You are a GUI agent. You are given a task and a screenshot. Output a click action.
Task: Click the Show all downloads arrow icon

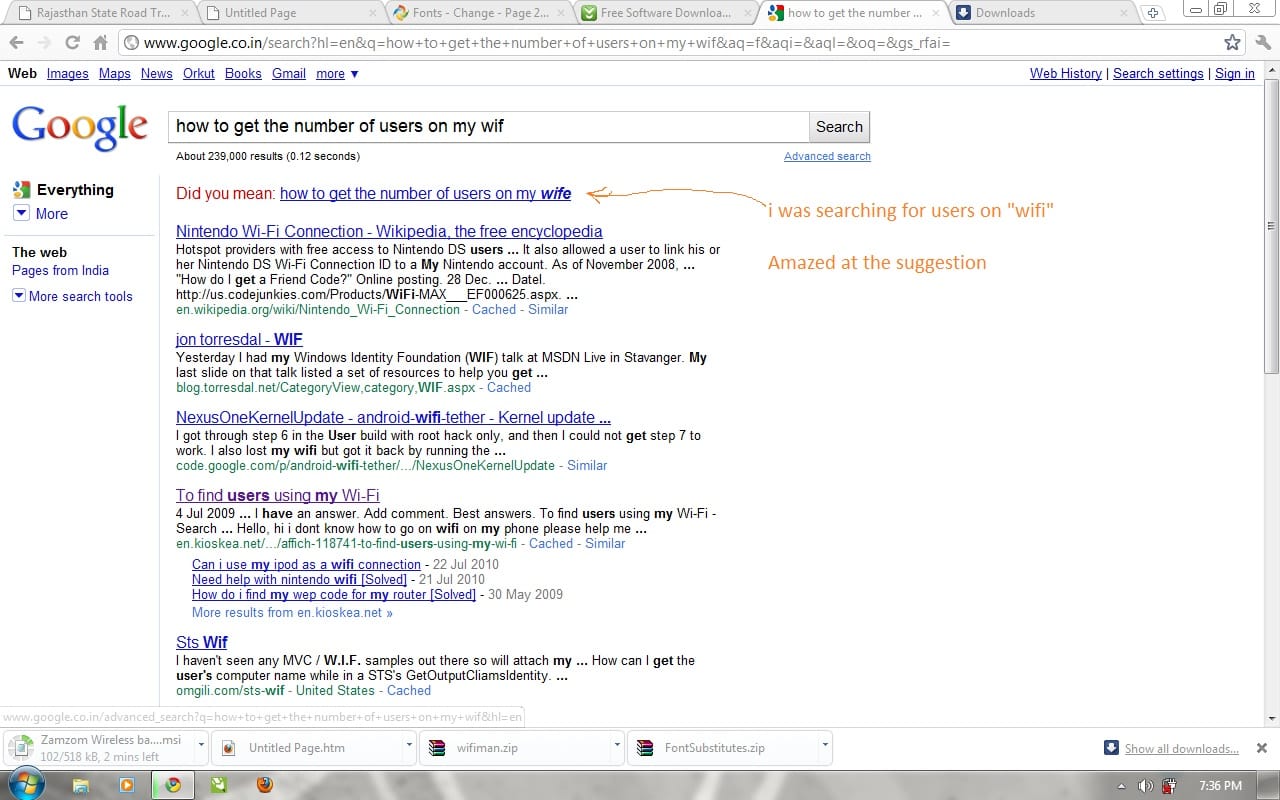1111,748
